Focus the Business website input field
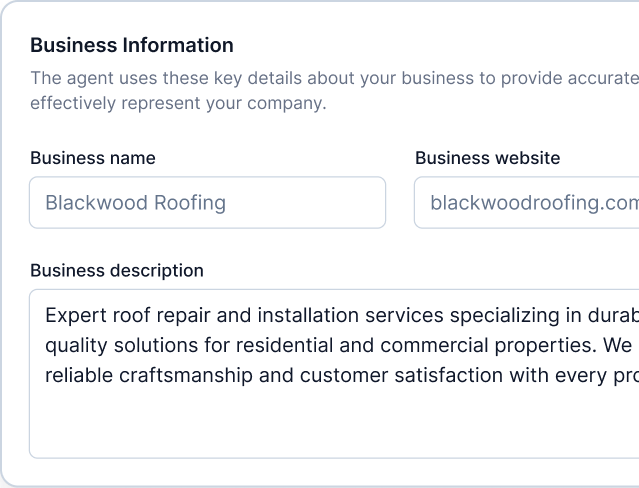This screenshot has height=488, width=639. 526,203
